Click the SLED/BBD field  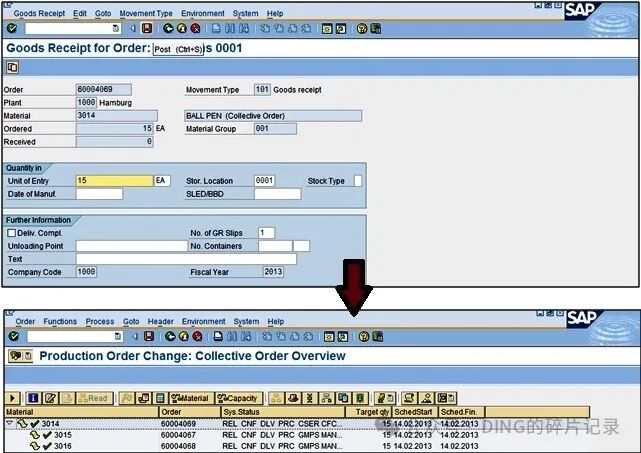click(278, 194)
